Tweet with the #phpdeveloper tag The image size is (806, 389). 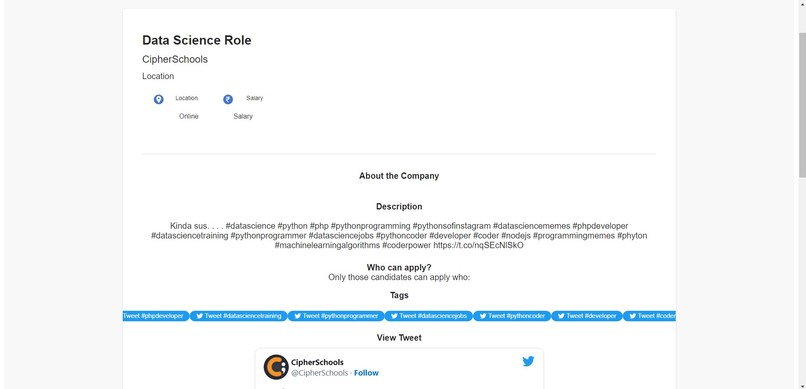point(156,316)
